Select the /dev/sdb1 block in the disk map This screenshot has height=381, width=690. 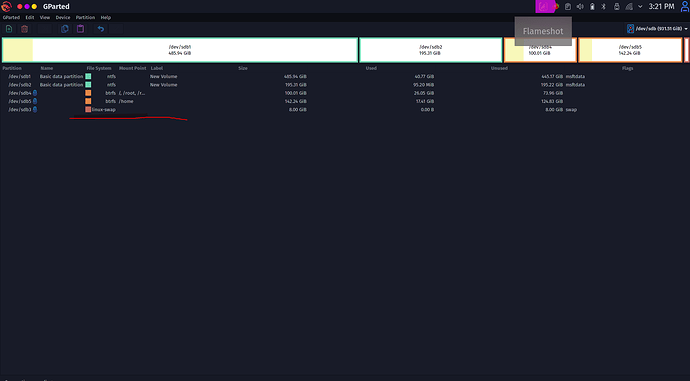180,50
